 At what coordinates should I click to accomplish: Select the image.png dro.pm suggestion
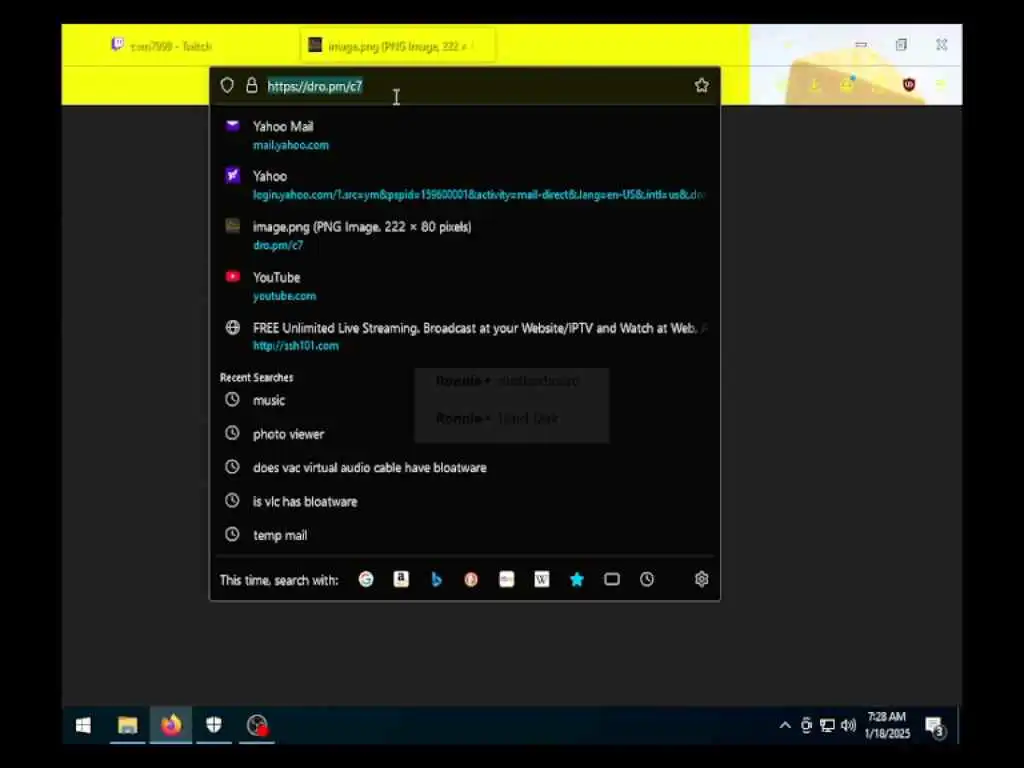point(464,236)
